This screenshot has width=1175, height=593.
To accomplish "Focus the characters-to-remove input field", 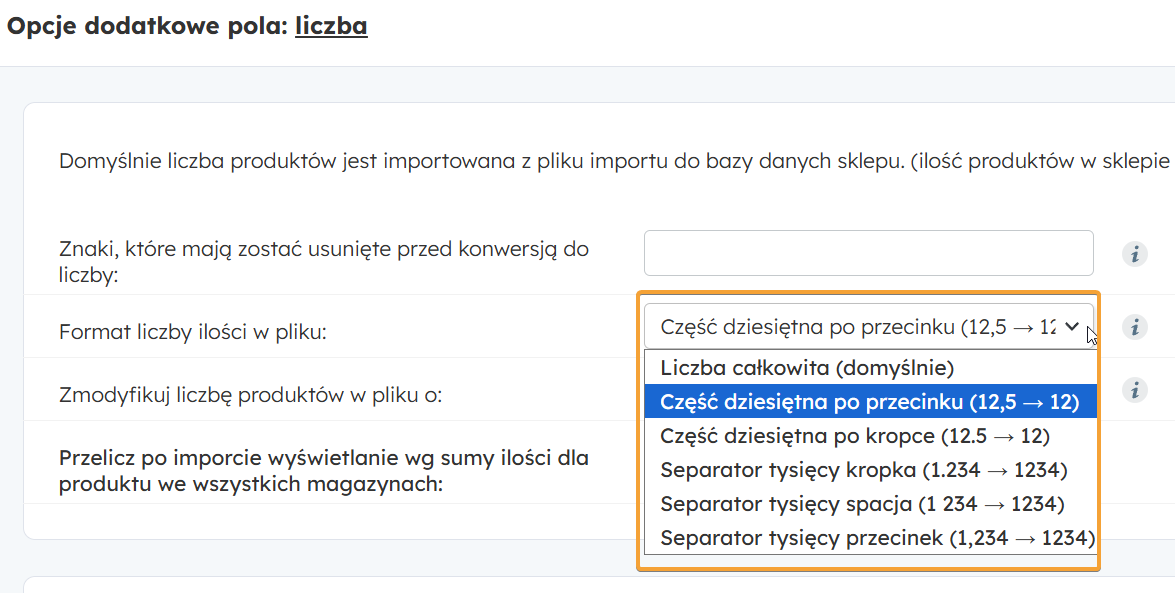I will [x=869, y=253].
